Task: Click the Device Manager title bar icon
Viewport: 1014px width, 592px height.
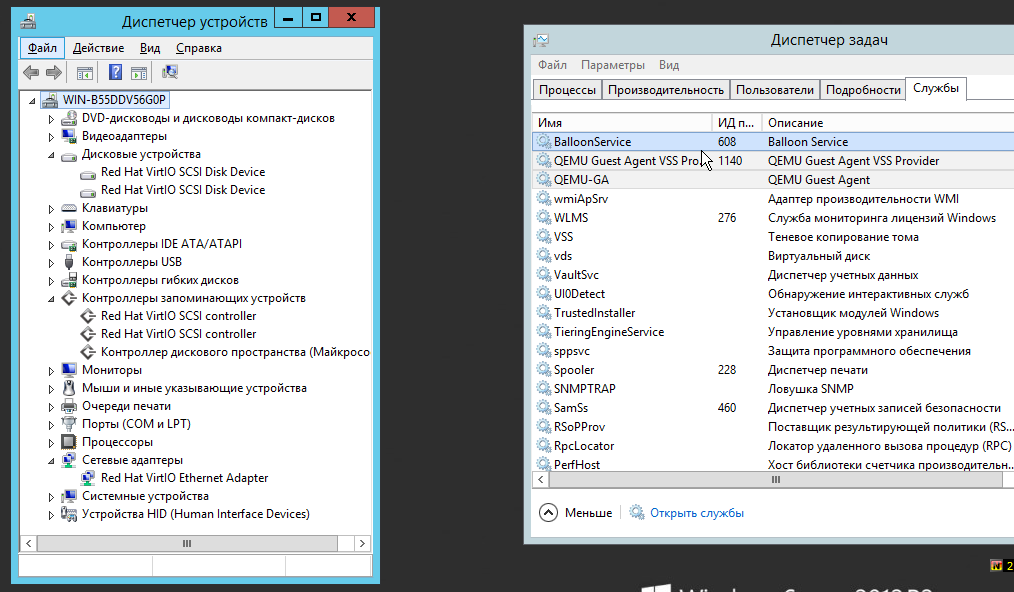Action: [x=28, y=21]
